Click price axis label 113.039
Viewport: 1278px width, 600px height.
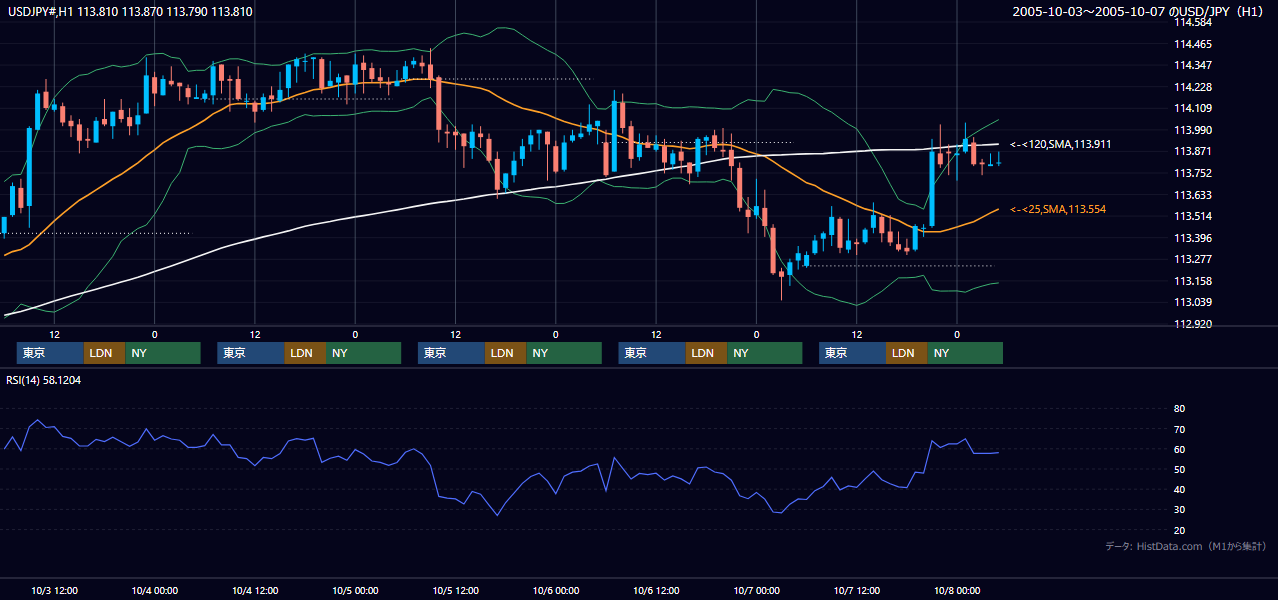(x=1192, y=302)
